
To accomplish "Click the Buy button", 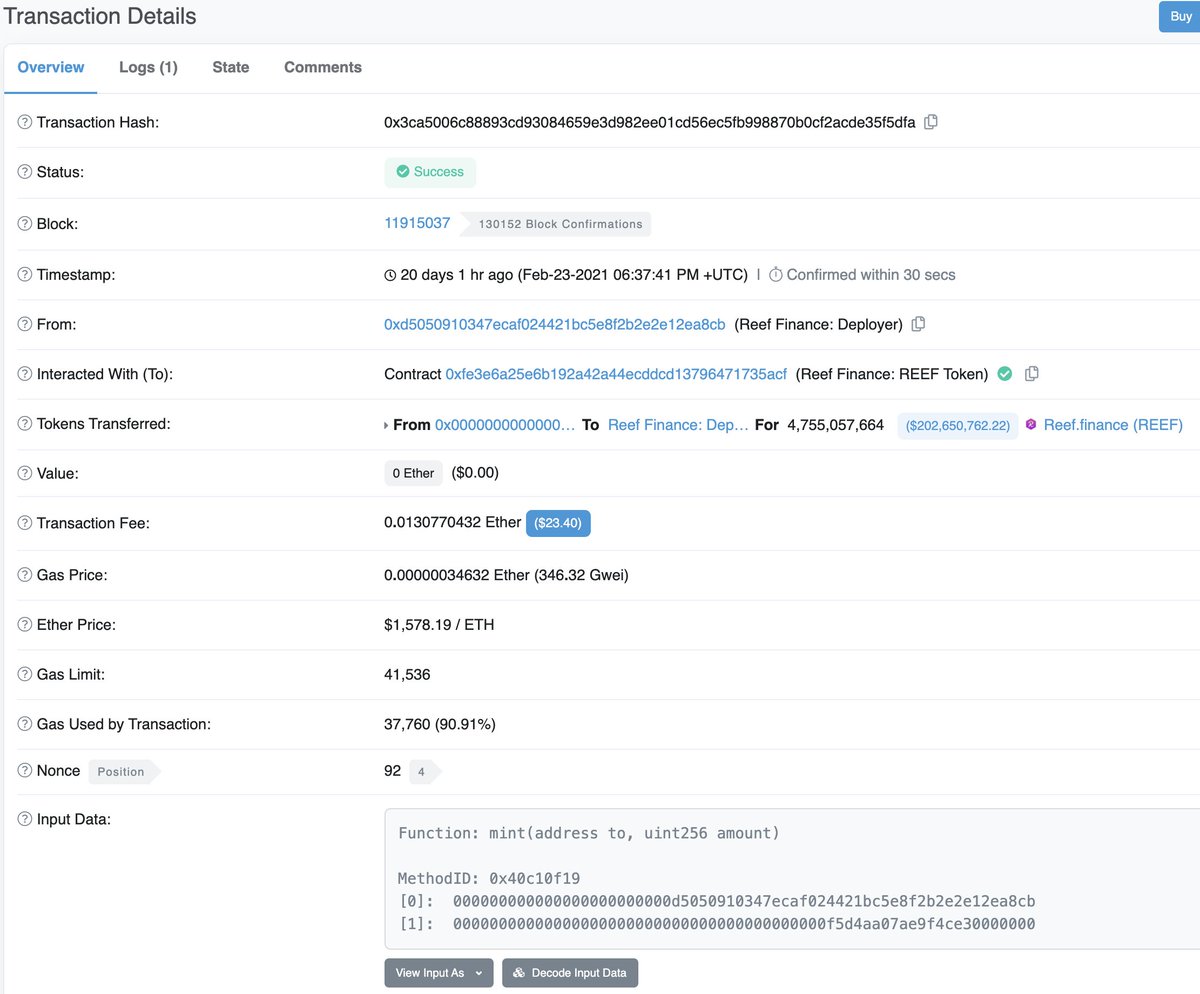I will [1180, 17].
